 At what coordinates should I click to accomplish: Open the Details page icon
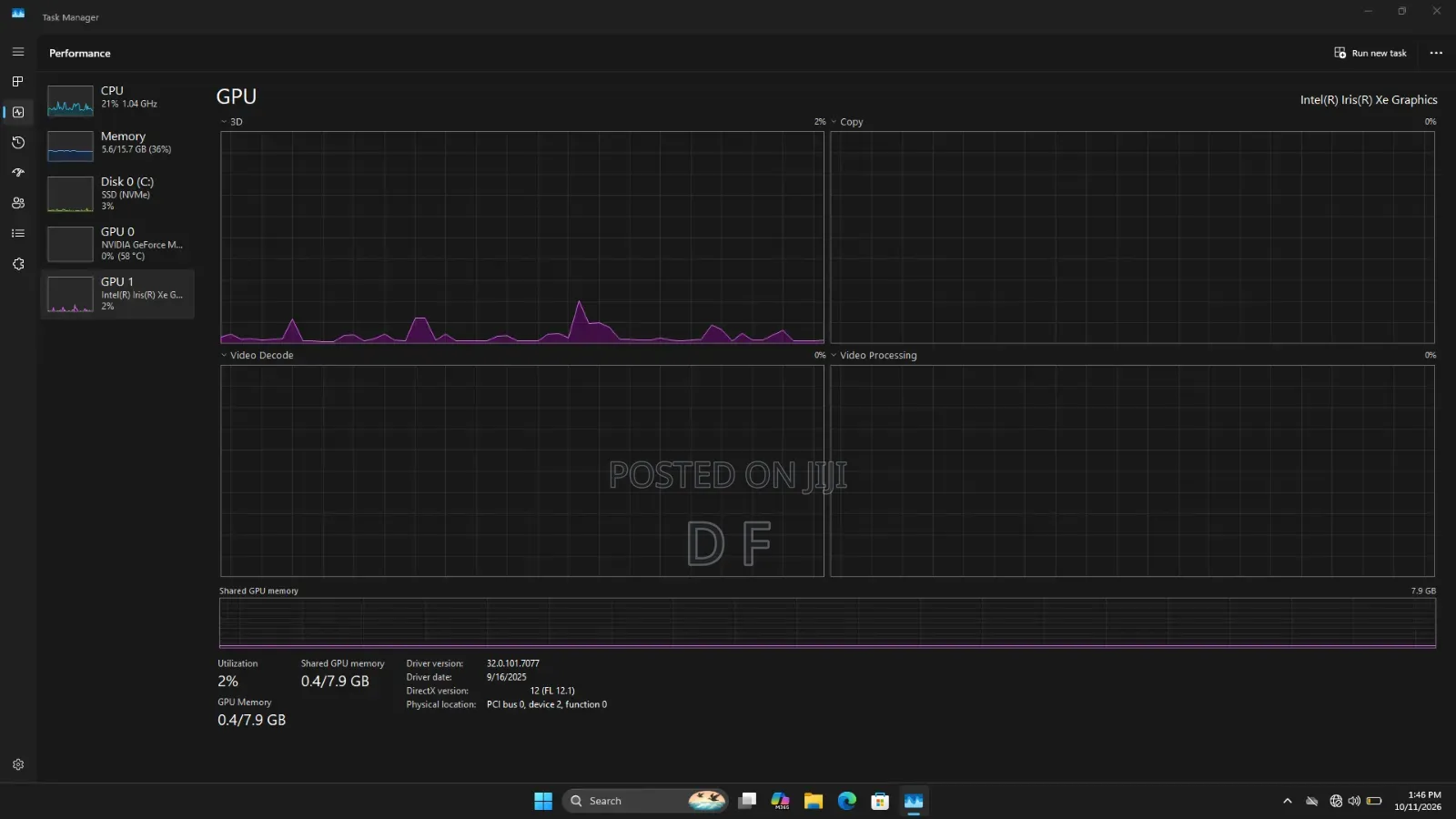pos(18,234)
